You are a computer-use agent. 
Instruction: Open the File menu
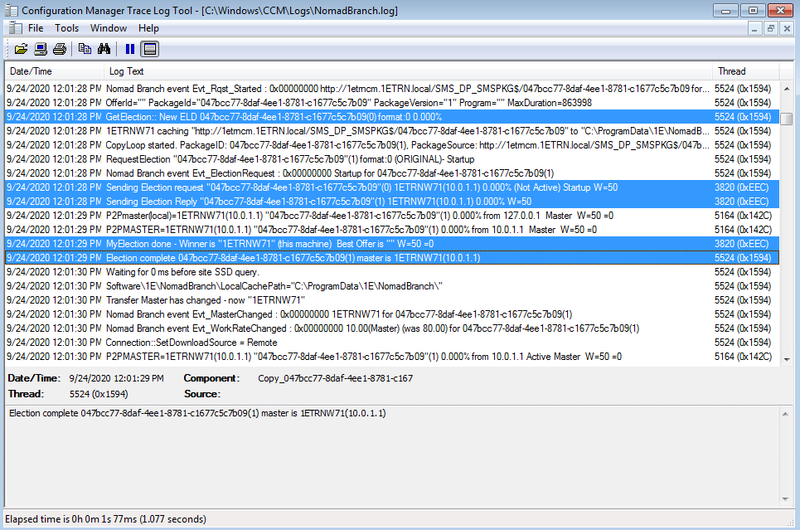click(36, 28)
